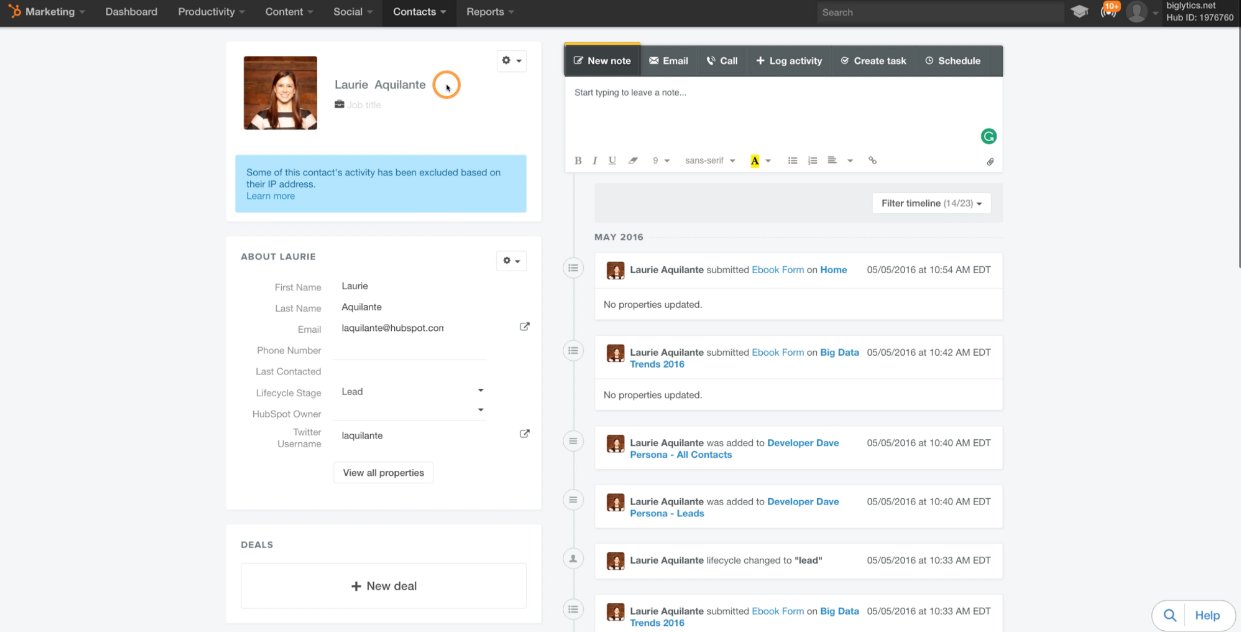Open the HubSpot Owner dropdown

pyautogui.click(x=412, y=412)
